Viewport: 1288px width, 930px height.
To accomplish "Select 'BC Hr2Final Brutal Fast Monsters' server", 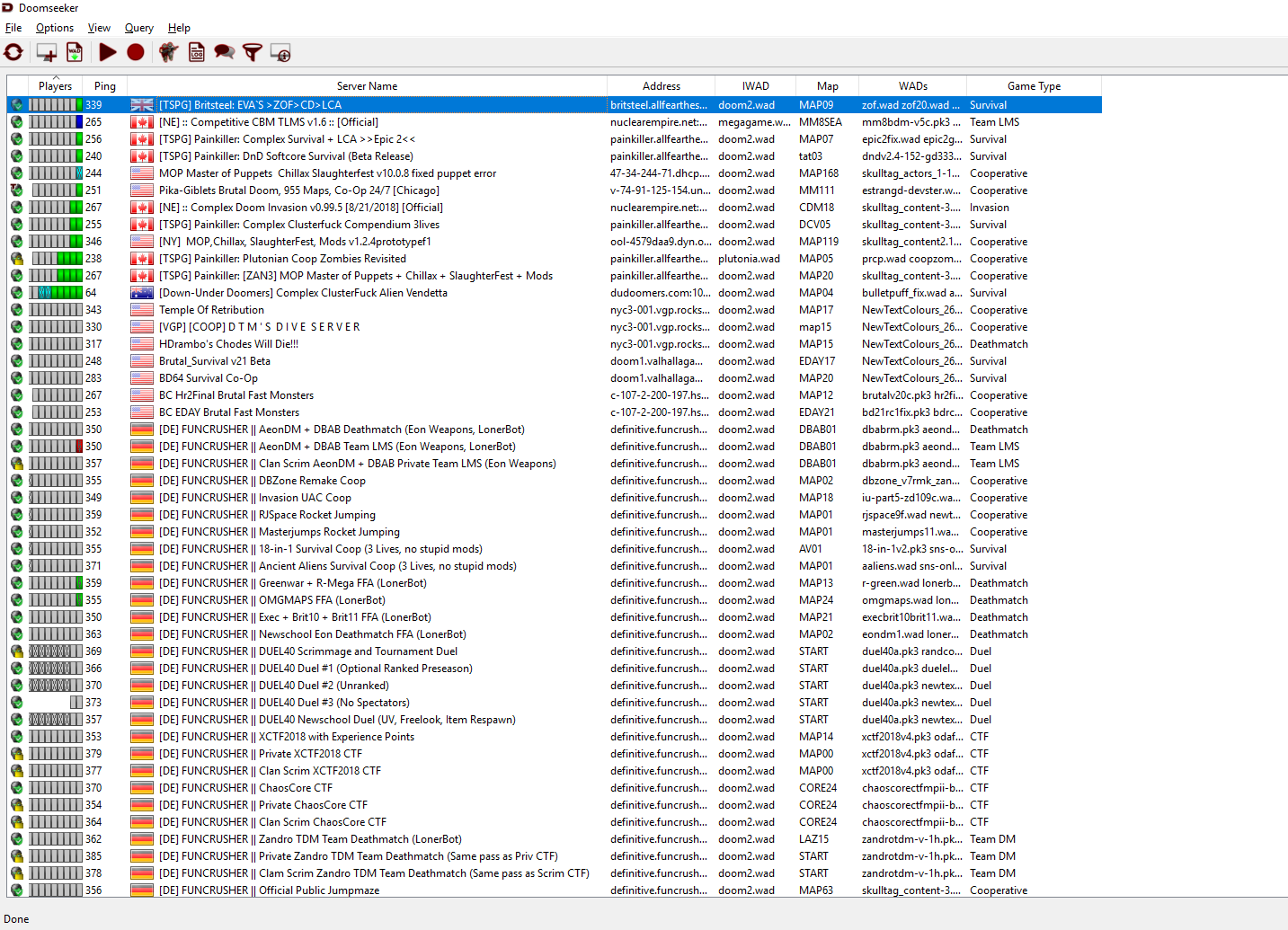I will tap(555, 395).
